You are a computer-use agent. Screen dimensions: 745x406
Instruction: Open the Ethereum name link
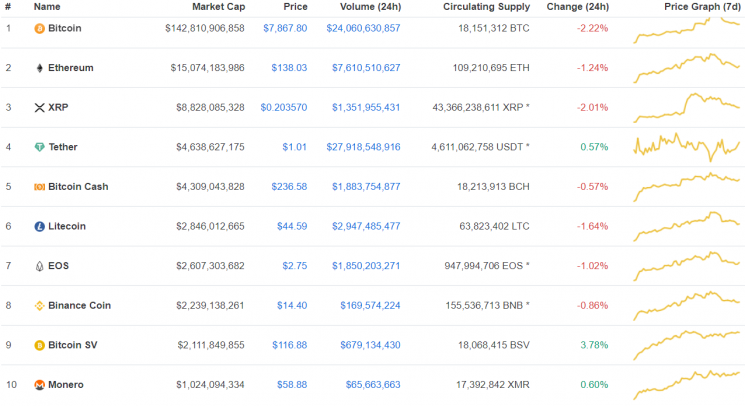pos(71,68)
